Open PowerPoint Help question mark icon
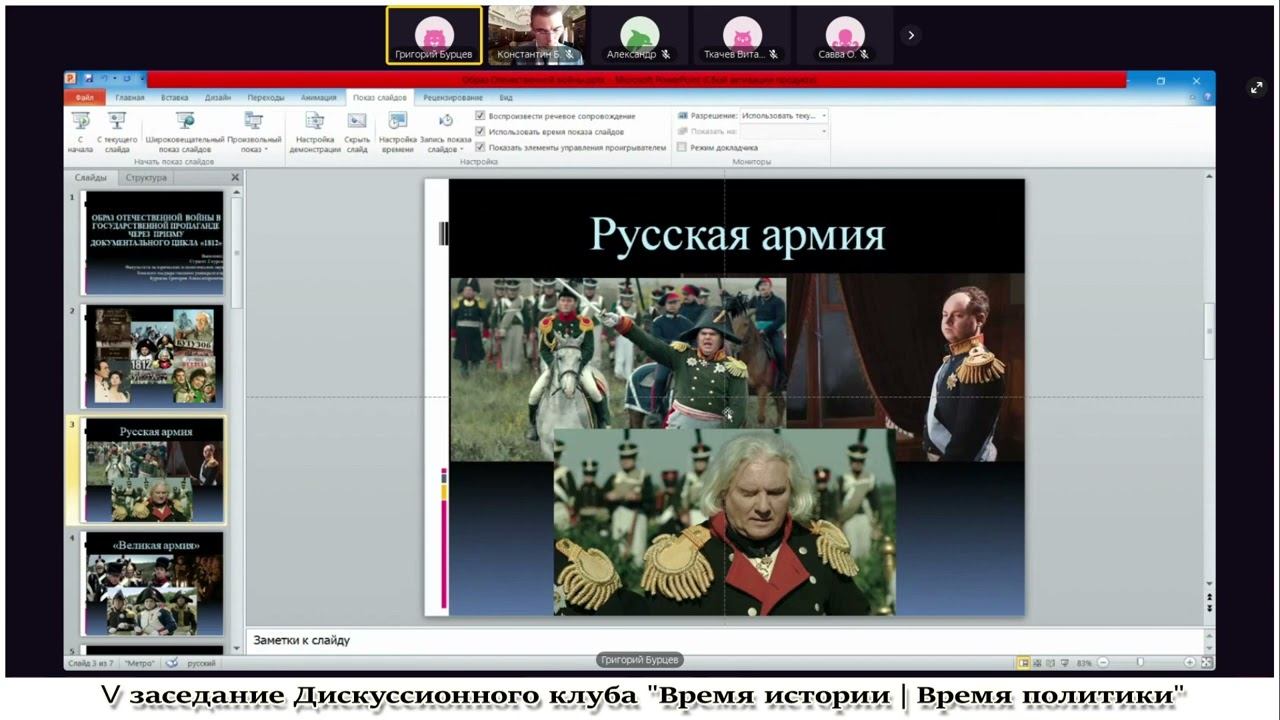1280x720 pixels. click(1206, 97)
